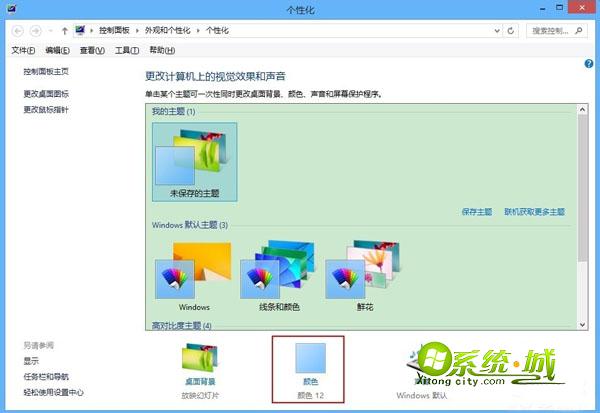Click 联机获取更多主题 link
600x413 pixels.
click(535, 212)
